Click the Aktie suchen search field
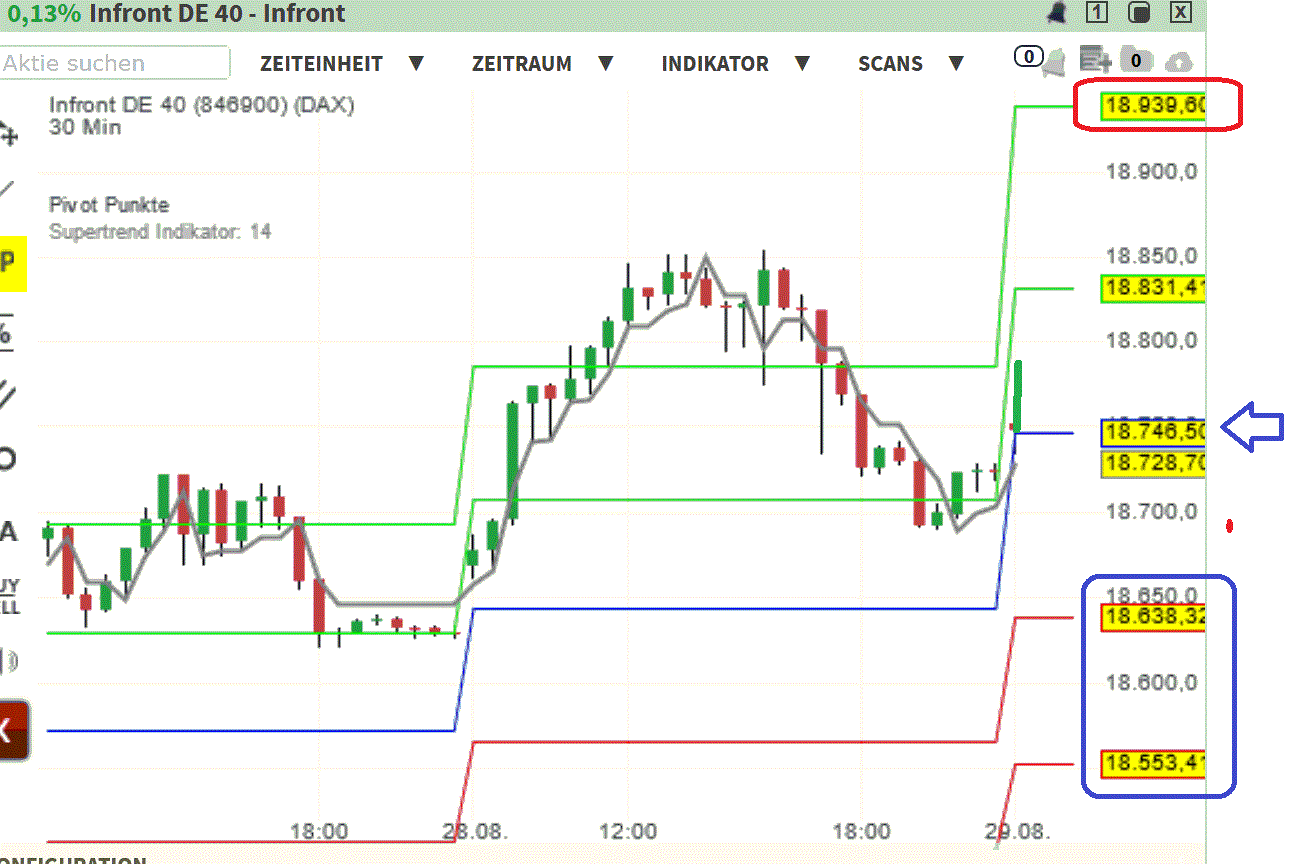This screenshot has width=1301, height=864. click(x=113, y=62)
